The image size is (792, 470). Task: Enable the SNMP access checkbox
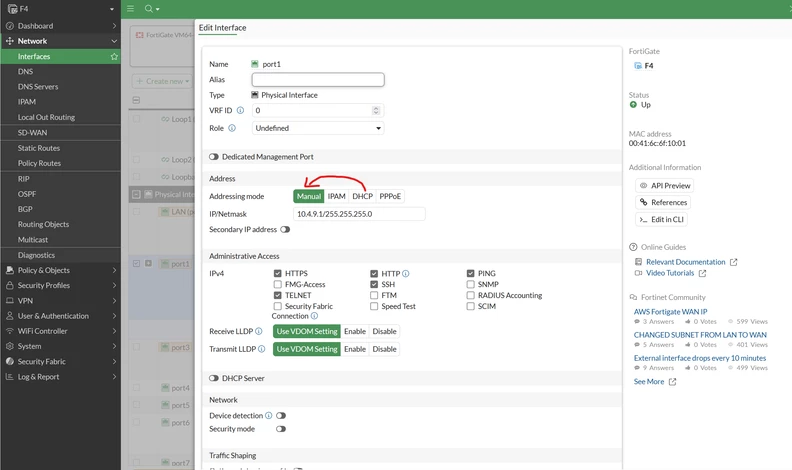coord(470,284)
